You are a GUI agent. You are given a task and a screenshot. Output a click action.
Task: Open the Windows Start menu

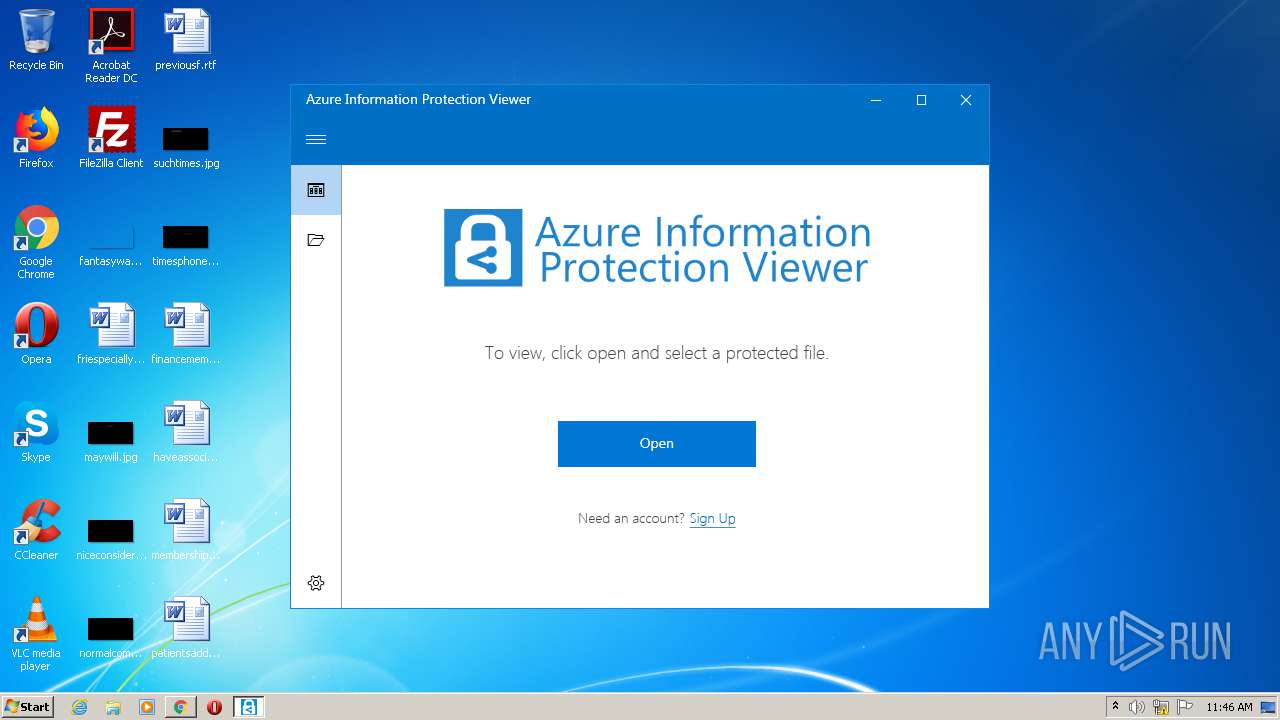click(28, 707)
